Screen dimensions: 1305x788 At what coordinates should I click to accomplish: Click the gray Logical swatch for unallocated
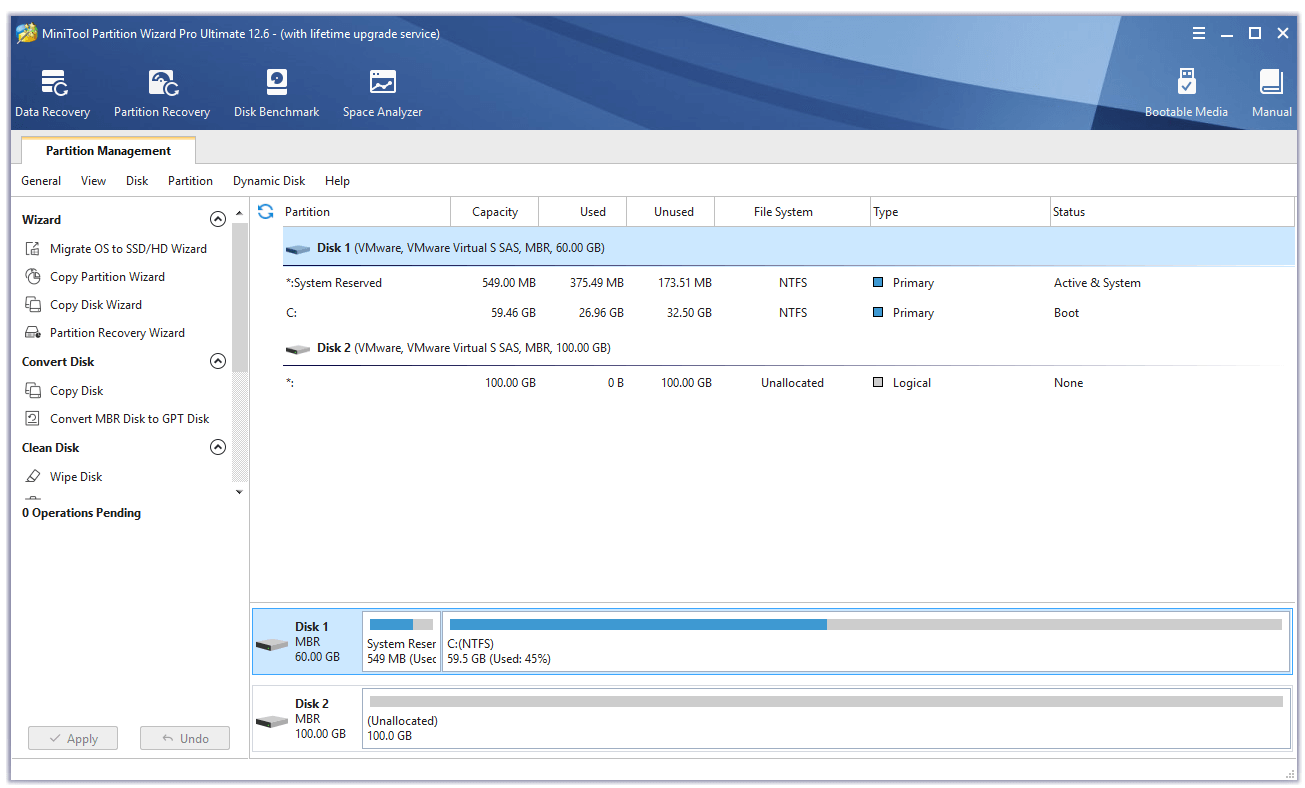point(878,383)
